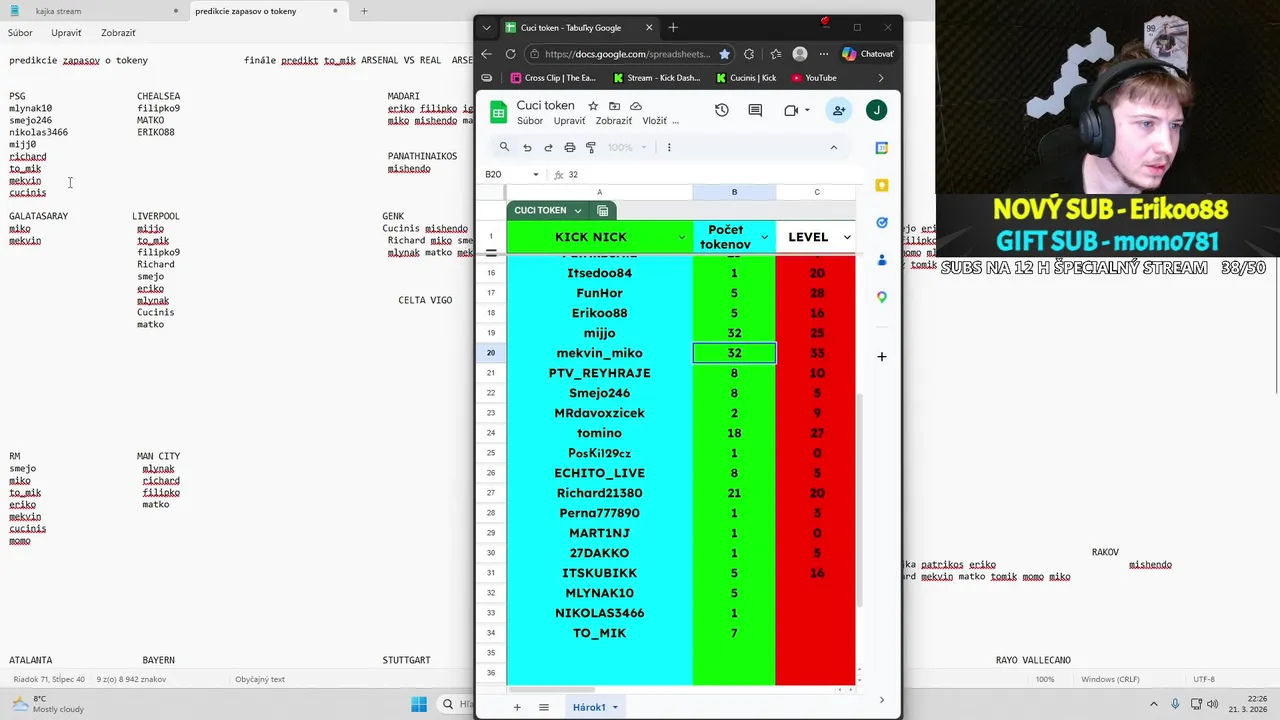
Task: Open the zoom 100% dropdown in Sheets
Action: click(627, 147)
